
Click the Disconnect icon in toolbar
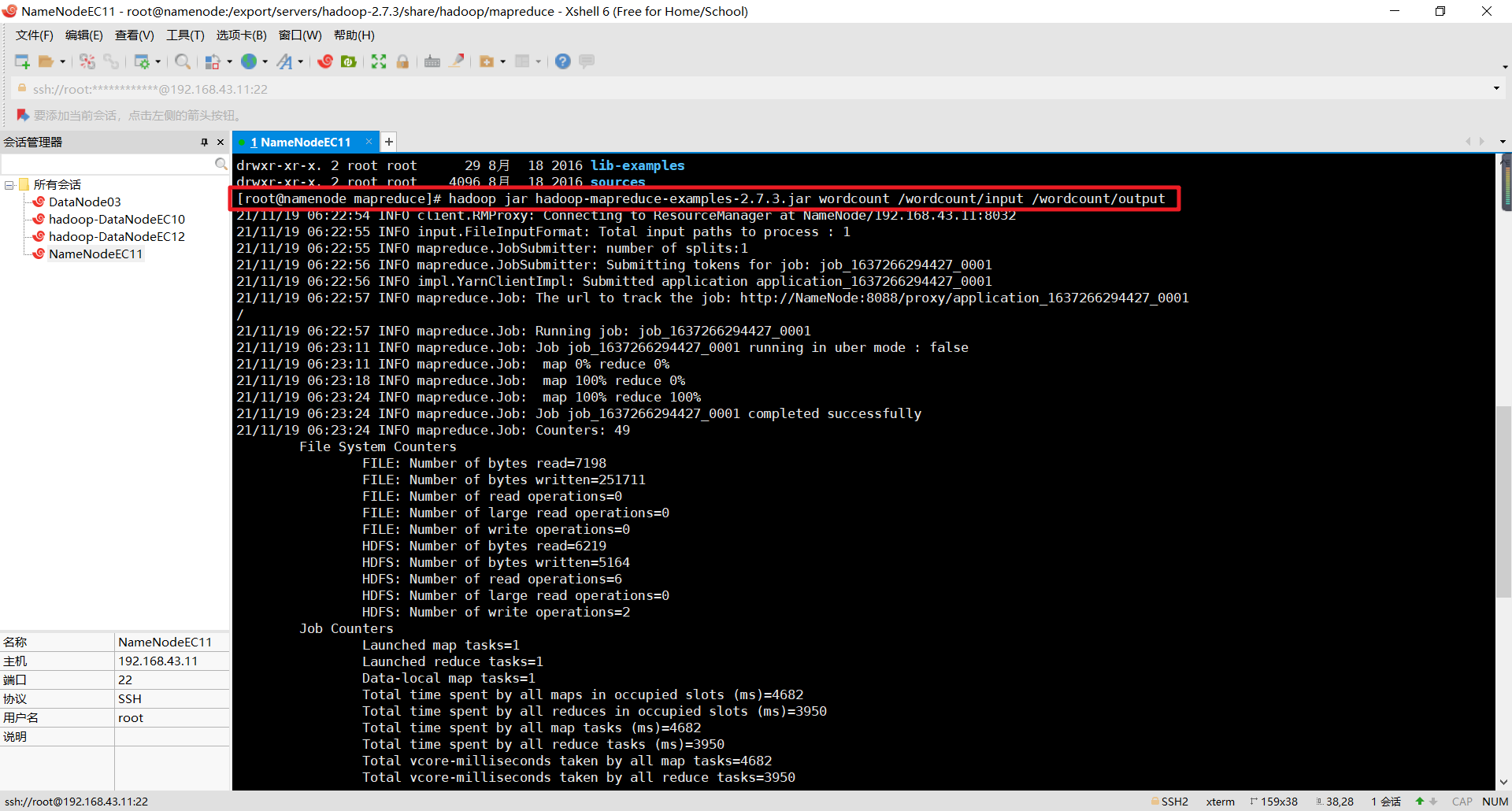pos(87,61)
